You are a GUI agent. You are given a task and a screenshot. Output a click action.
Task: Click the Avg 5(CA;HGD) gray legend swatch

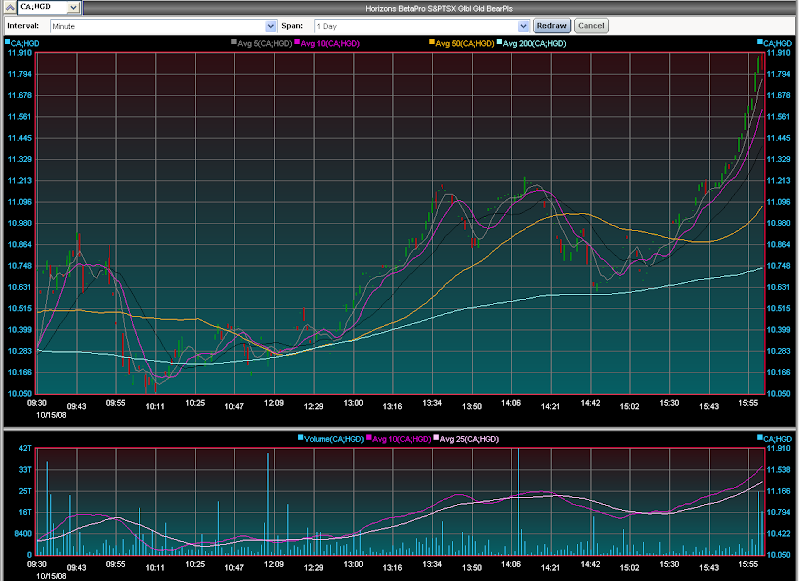click(234, 42)
